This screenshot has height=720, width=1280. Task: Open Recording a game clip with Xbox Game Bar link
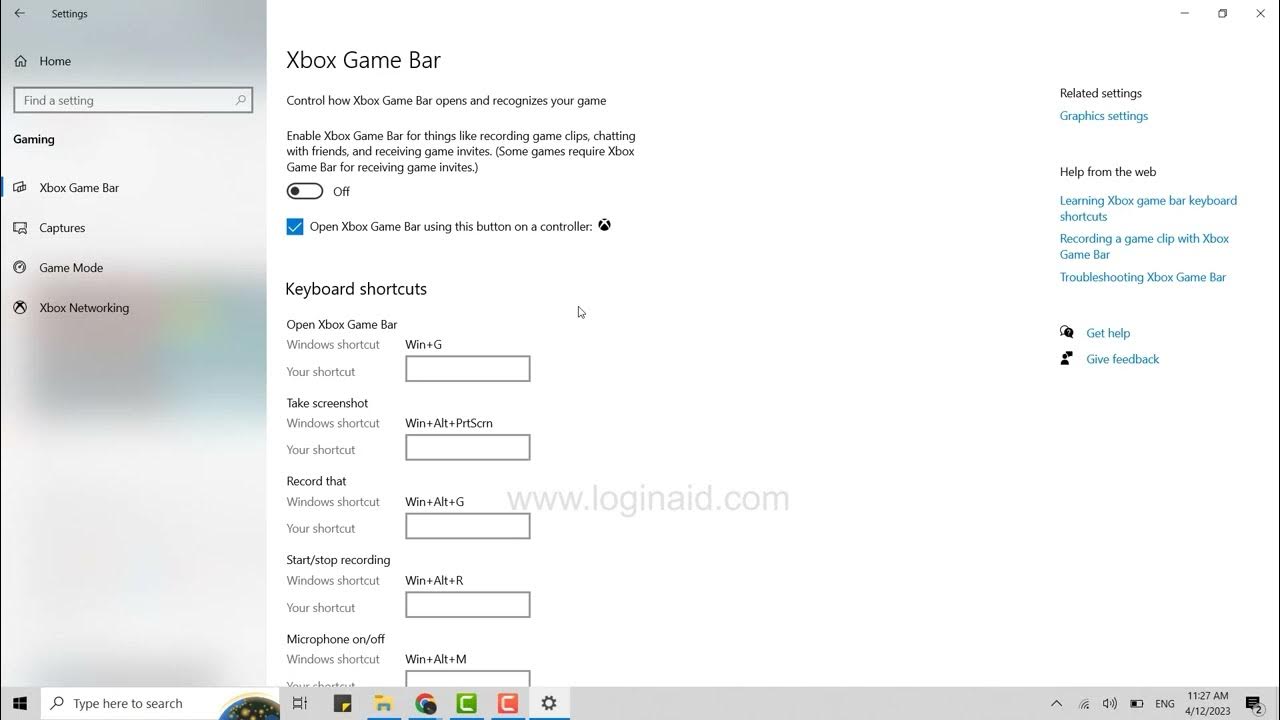point(1144,246)
